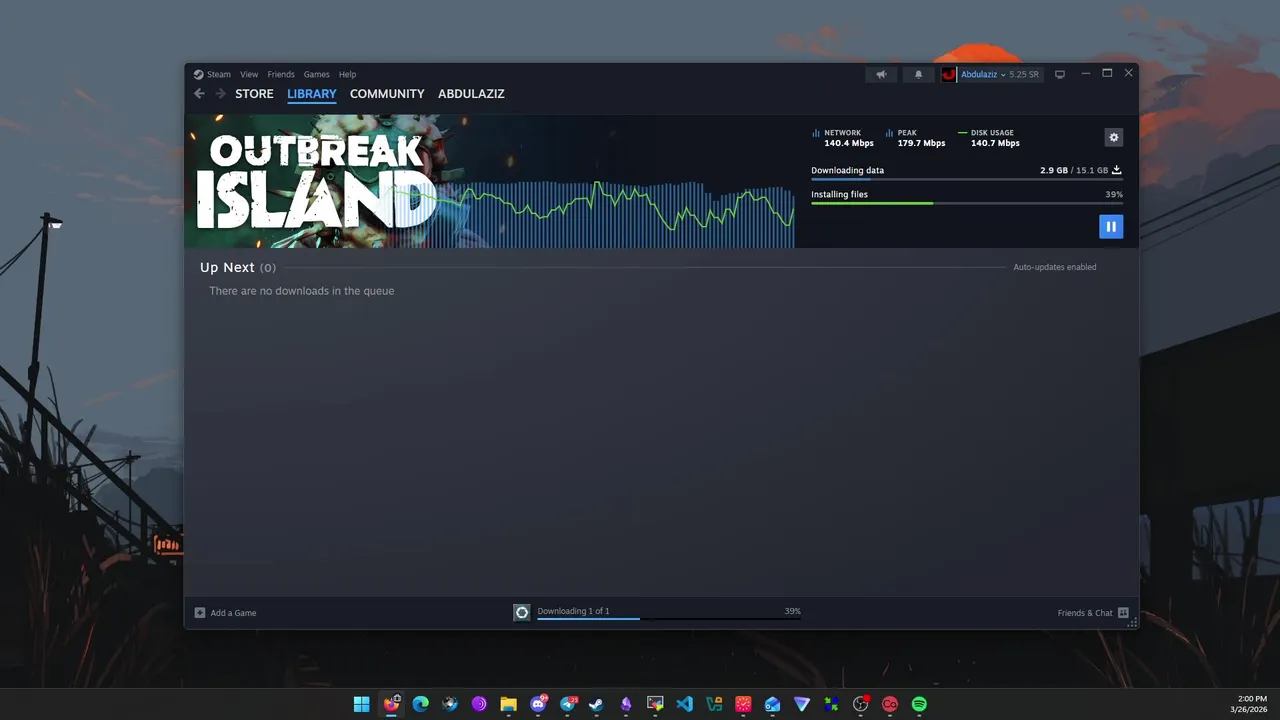Switch to Big Picture mode icon

point(1060,74)
